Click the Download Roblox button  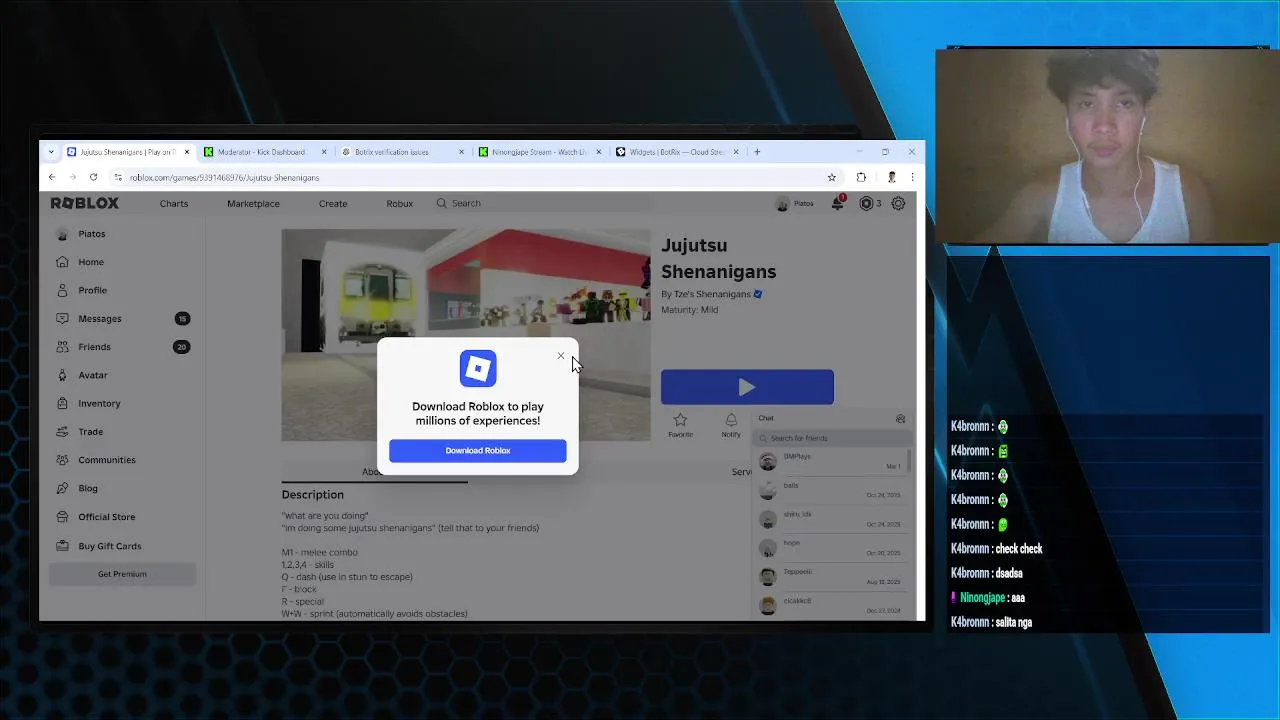[477, 451]
